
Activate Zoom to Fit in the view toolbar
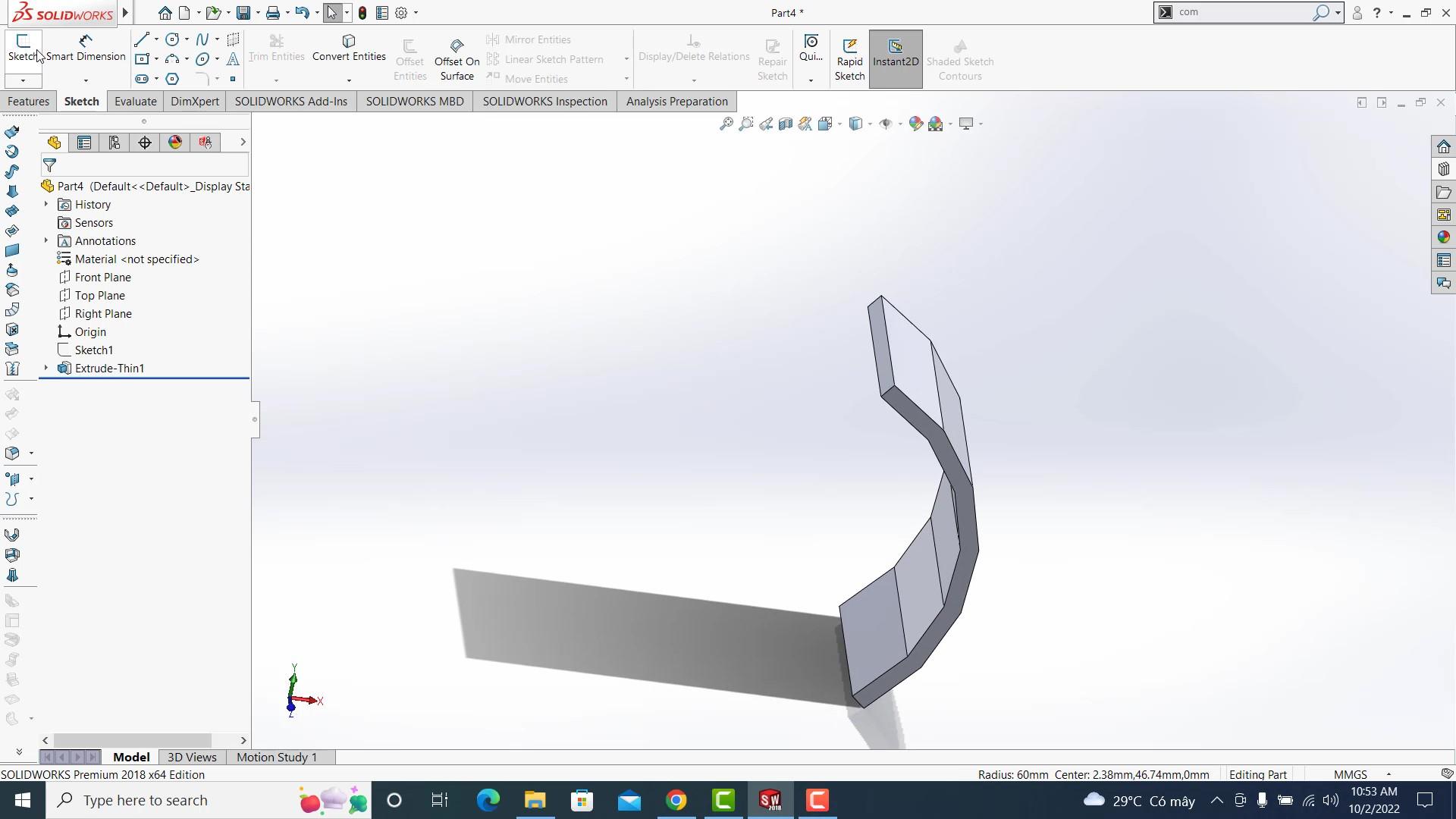point(726,123)
